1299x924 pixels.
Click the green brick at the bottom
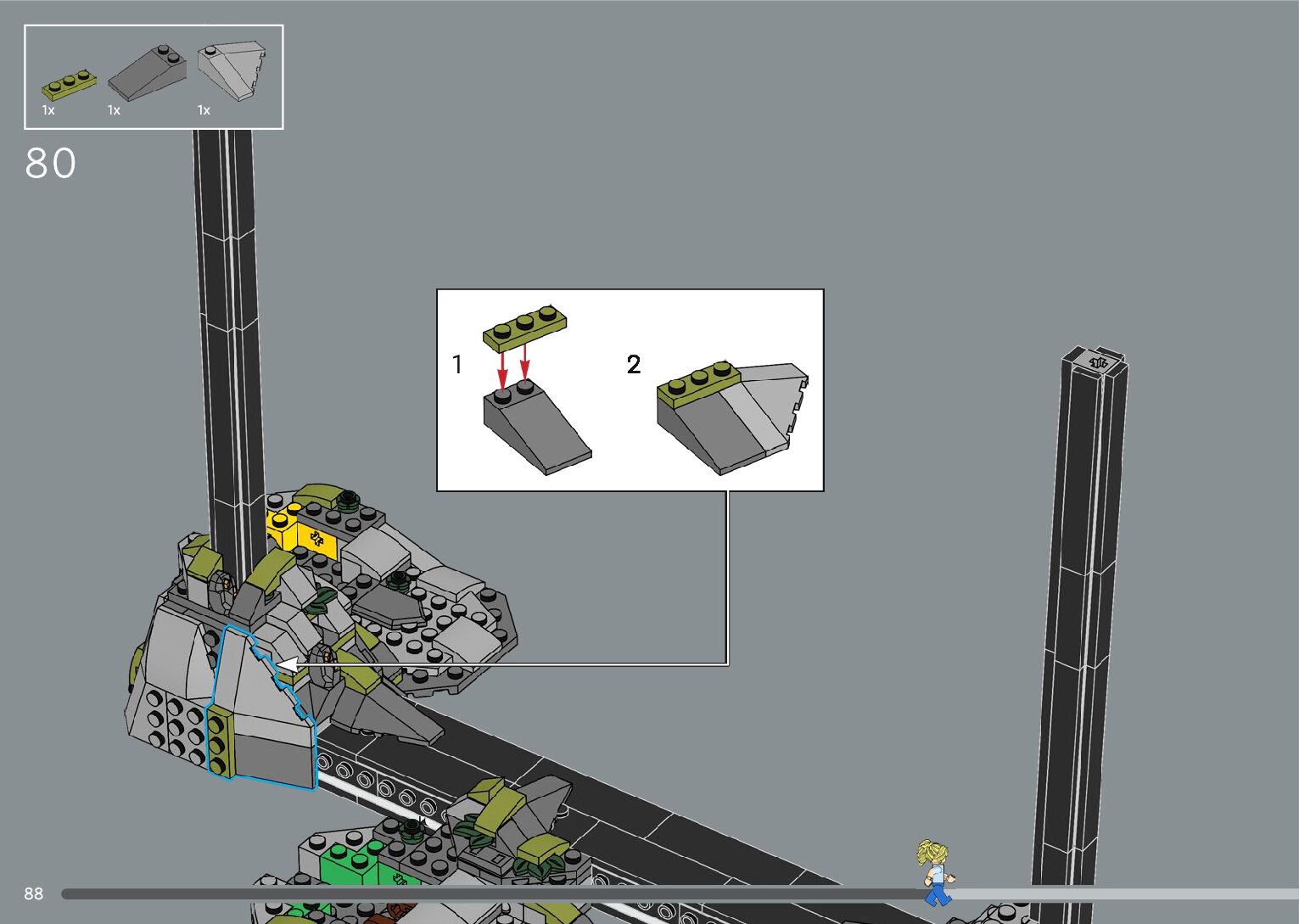348,865
